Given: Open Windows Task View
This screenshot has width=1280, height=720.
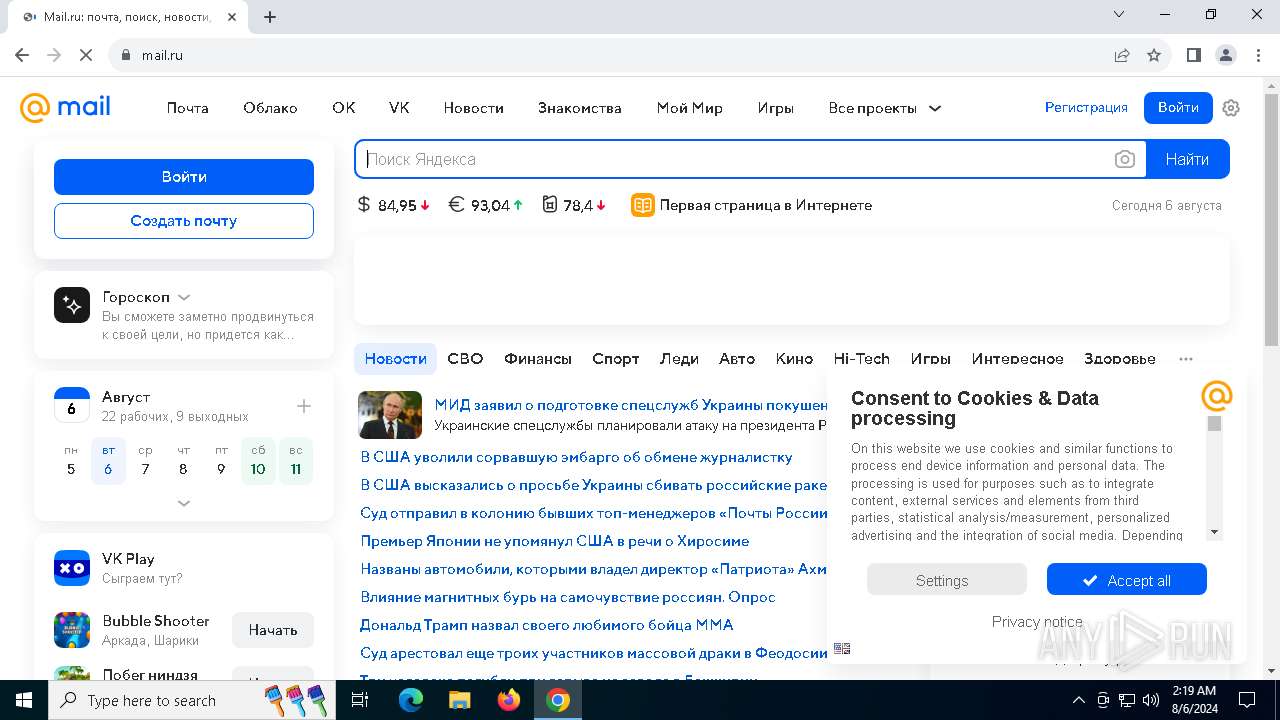Looking at the screenshot, I should [x=360, y=700].
